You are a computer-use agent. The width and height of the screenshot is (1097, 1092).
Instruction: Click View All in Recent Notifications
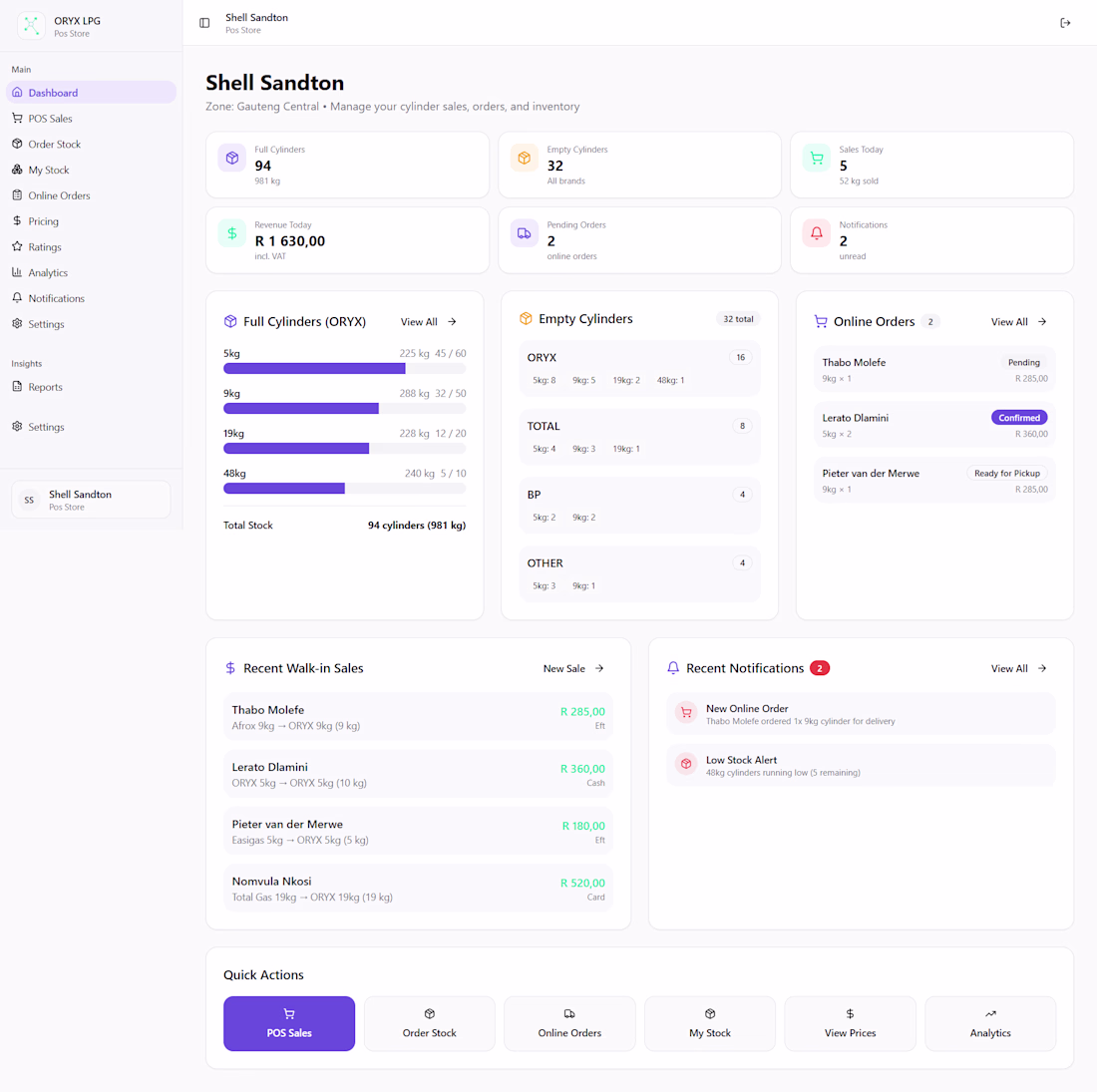[x=1018, y=669]
